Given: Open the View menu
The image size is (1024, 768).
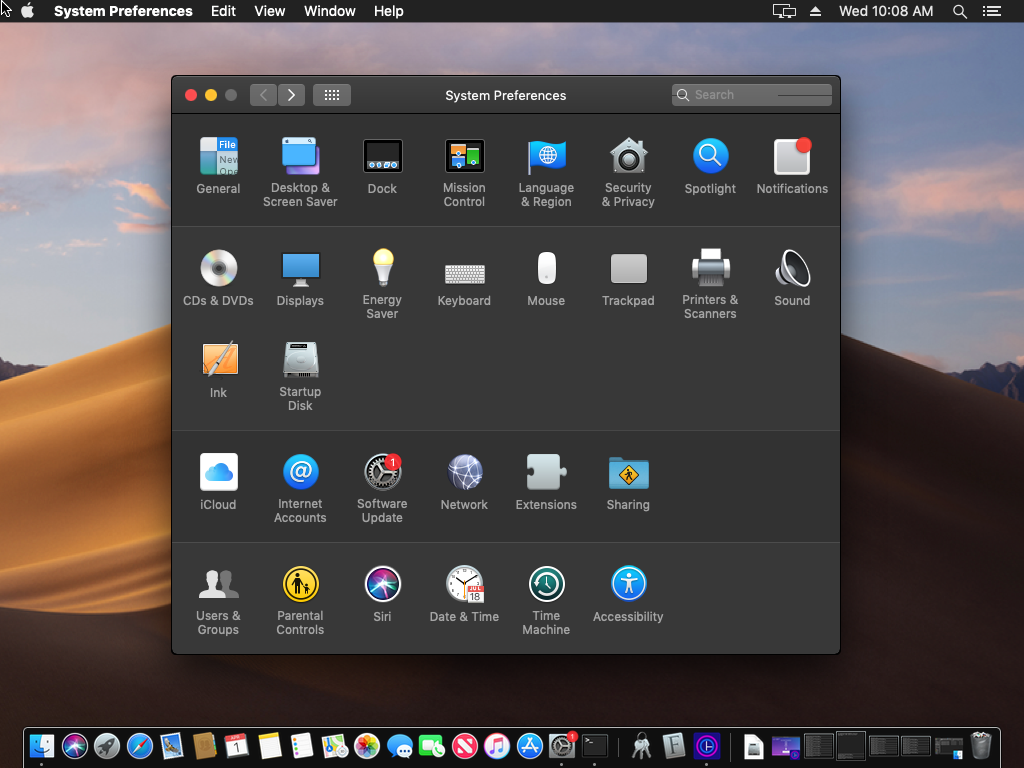Looking at the screenshot, I should (269, 11).
